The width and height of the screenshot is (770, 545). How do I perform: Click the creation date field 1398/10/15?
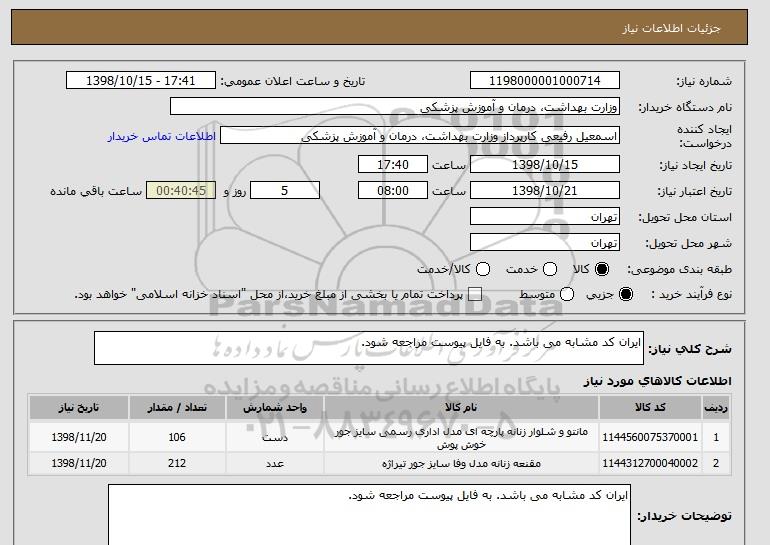coord(545,164)
